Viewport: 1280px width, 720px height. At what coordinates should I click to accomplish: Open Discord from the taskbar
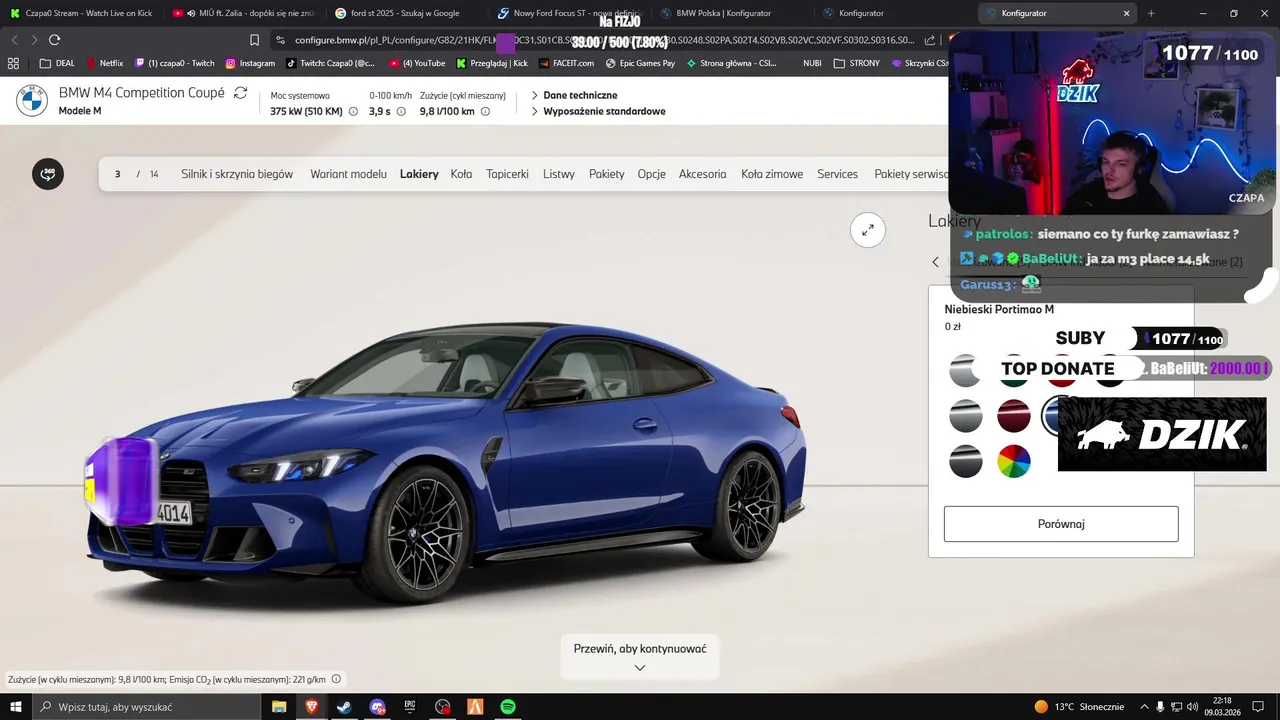coord(377,707)
